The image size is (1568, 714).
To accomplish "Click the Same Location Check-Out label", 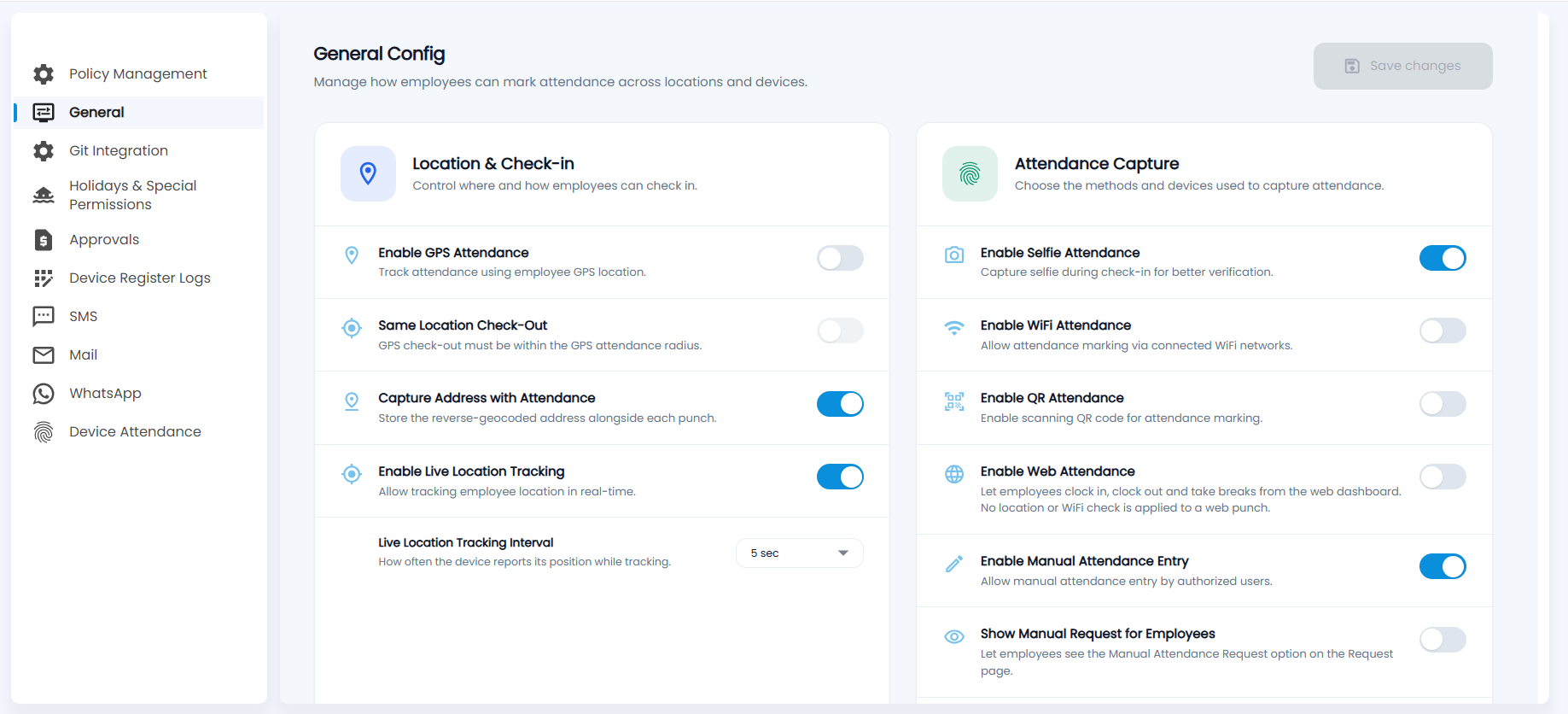I will [463, 325].
